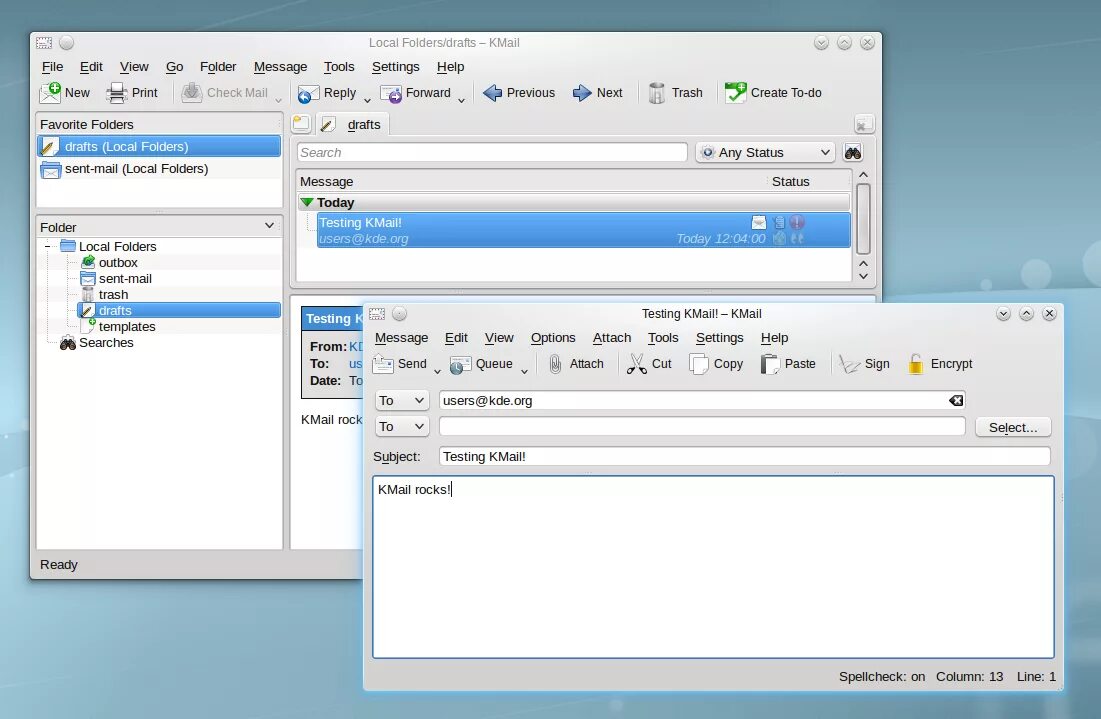Open the Folder panel header dropdown
The height and width of the screenshot is (719, 1101).
pos(269,225)
